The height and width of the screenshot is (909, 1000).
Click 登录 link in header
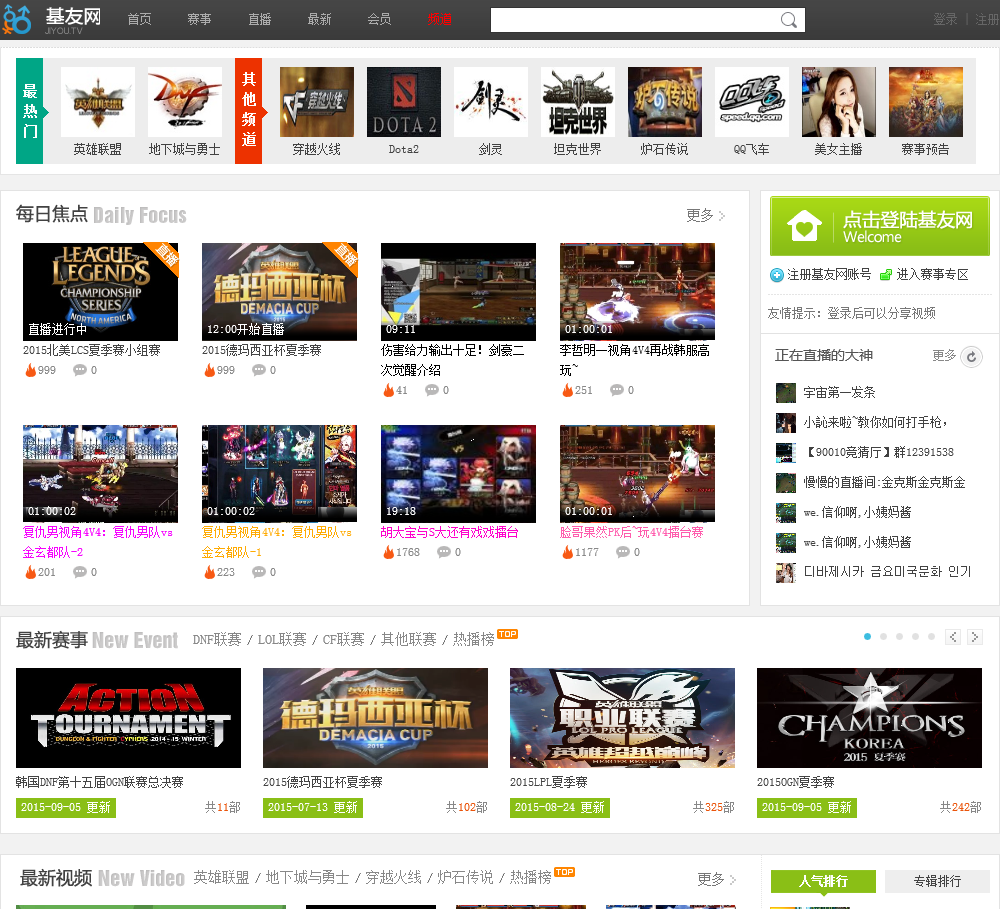point(945,19)
